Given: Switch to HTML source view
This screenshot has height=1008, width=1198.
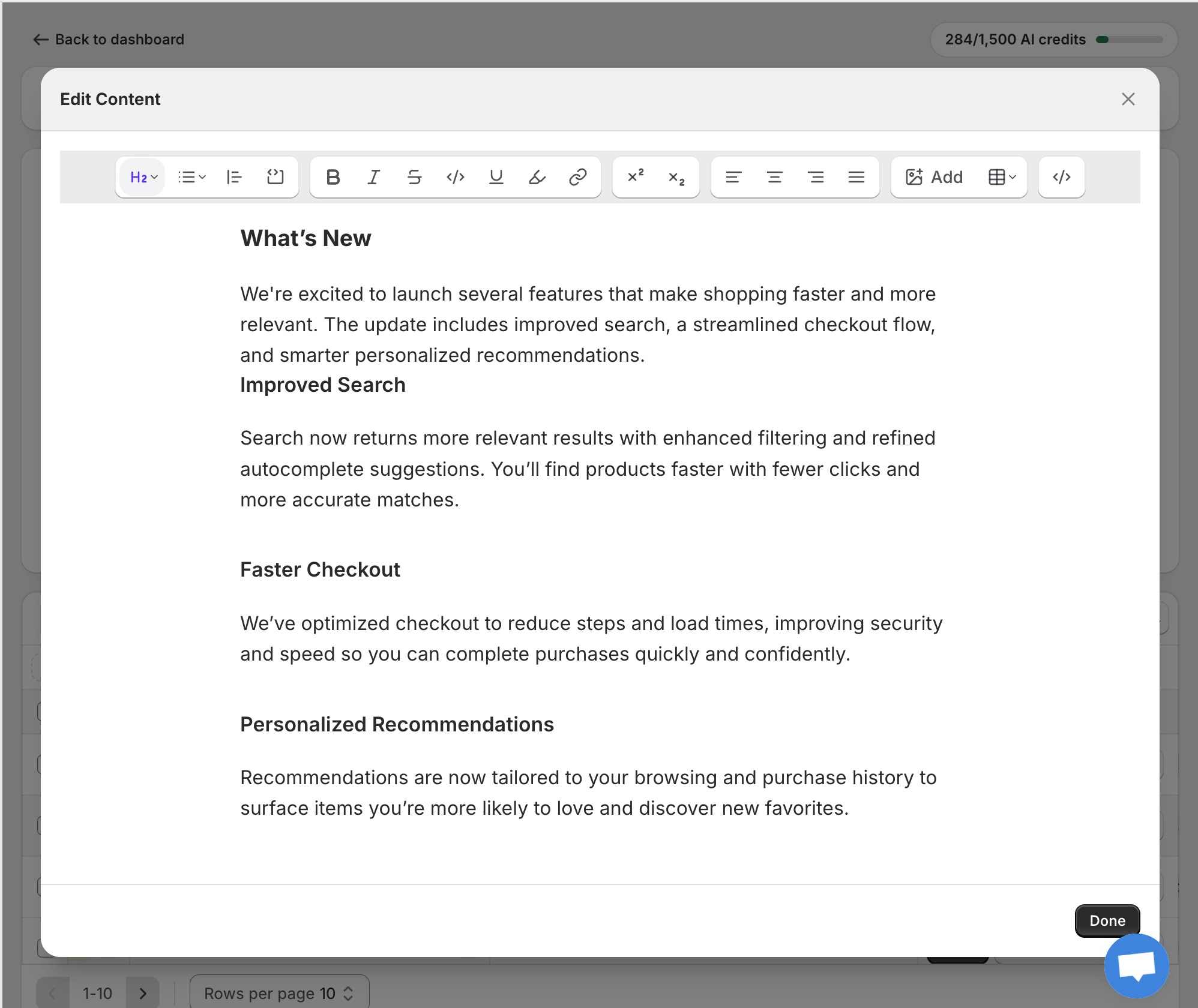Looking at the screenshot, I should [x=1062, y=177].
